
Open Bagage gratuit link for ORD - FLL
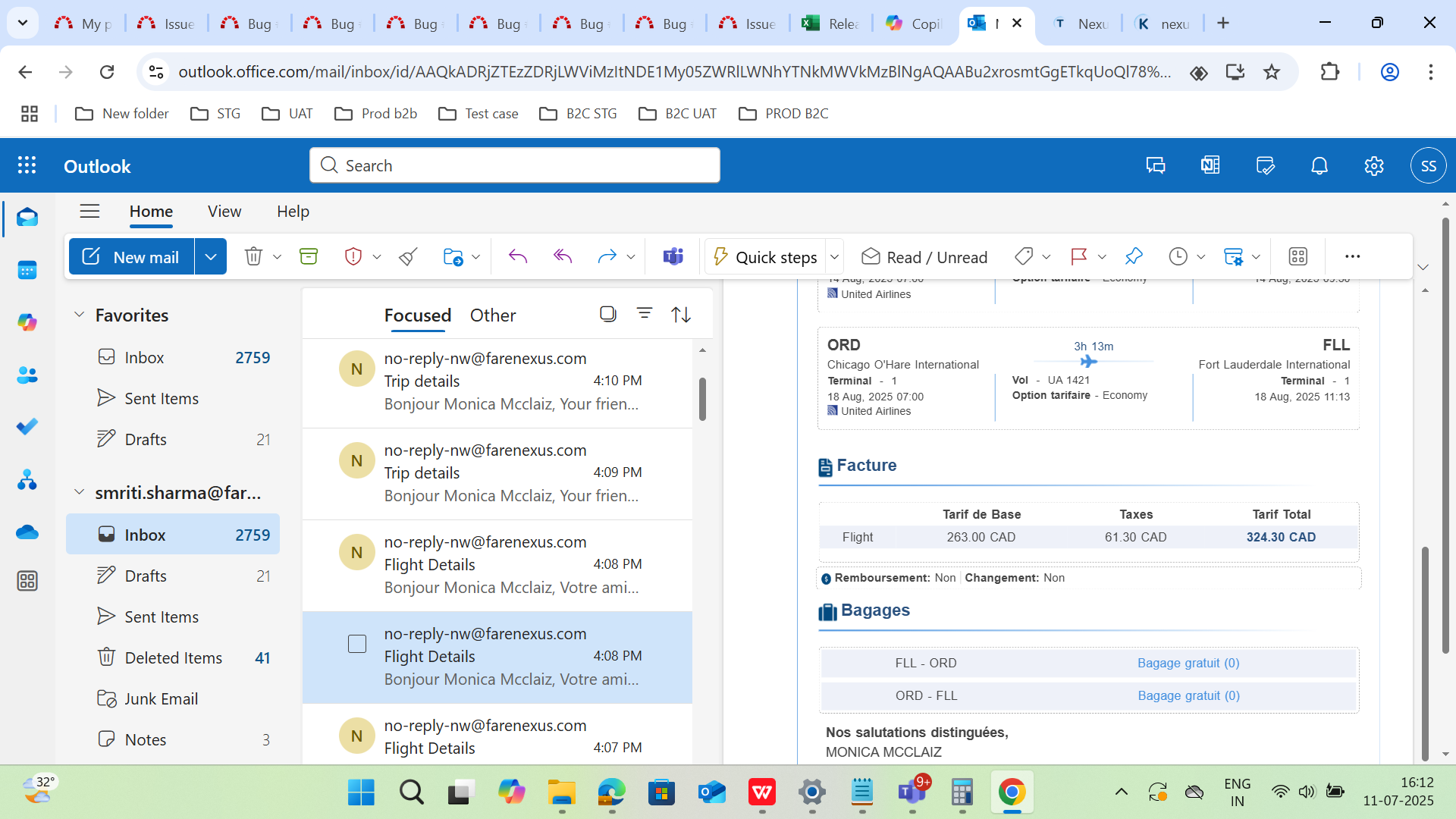coord(1188,695)
